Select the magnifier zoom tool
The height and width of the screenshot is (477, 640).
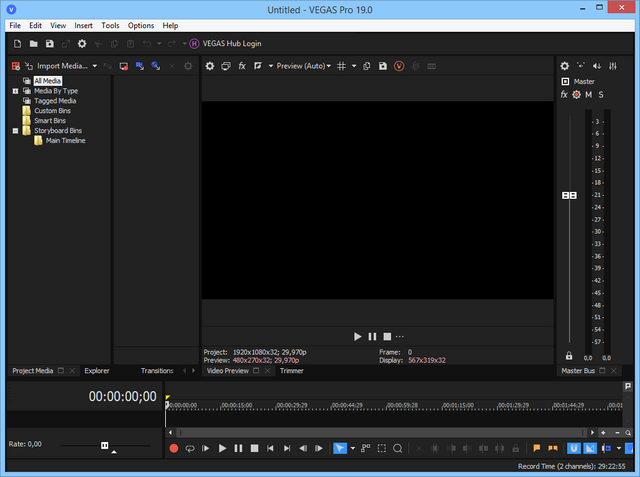[x=397, y=449]
